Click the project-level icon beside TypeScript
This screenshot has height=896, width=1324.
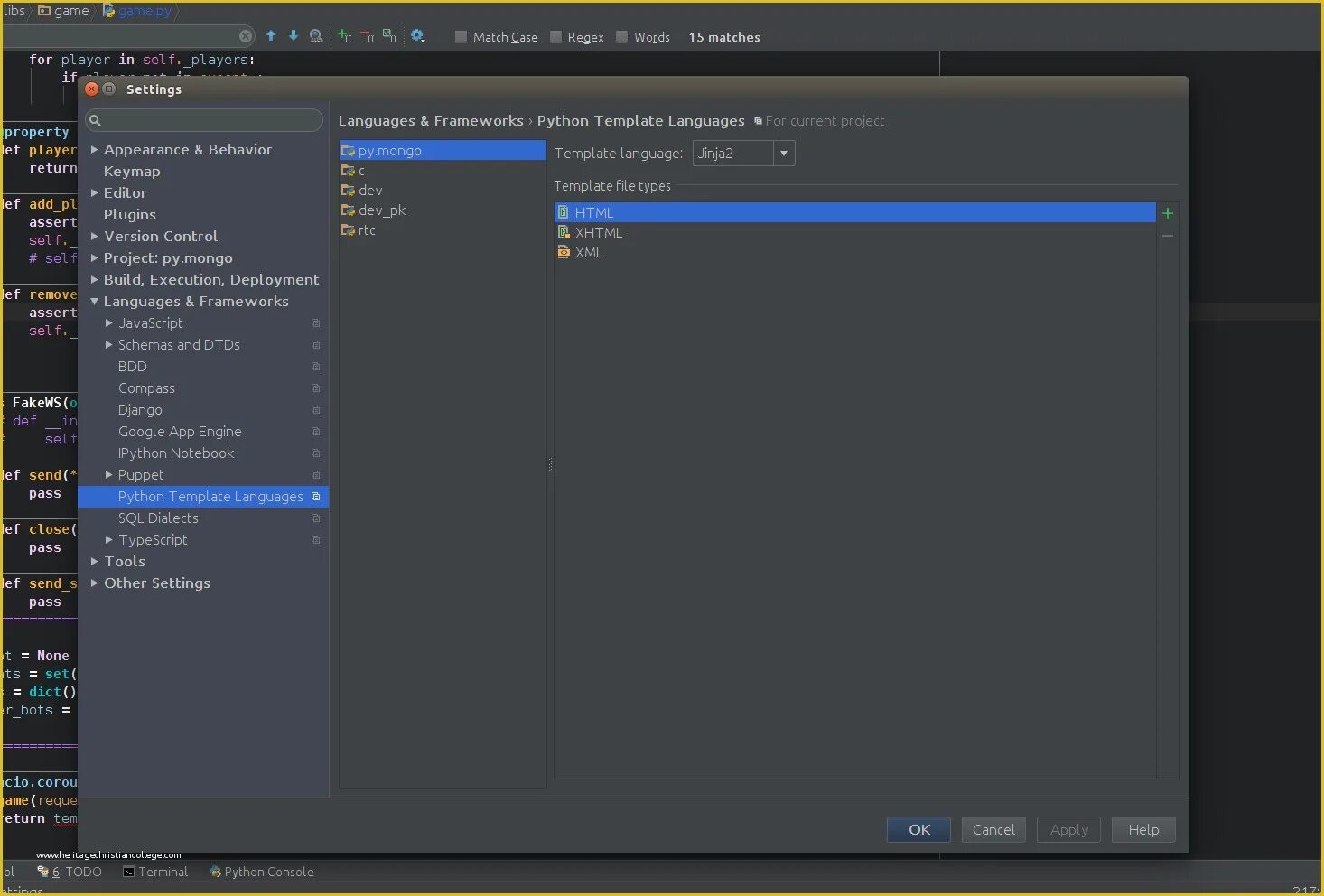[315, 540]
